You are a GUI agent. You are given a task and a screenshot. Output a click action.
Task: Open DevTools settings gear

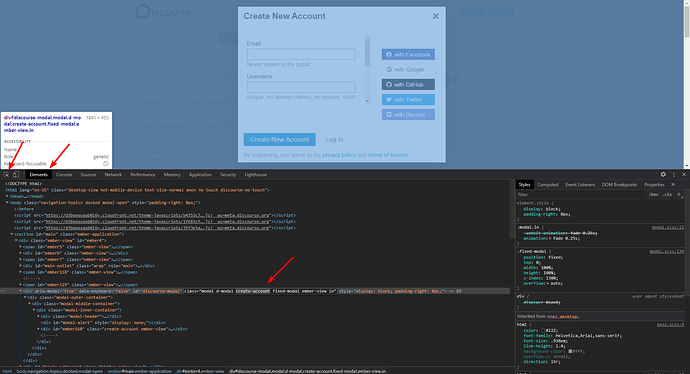coord(663,175)
